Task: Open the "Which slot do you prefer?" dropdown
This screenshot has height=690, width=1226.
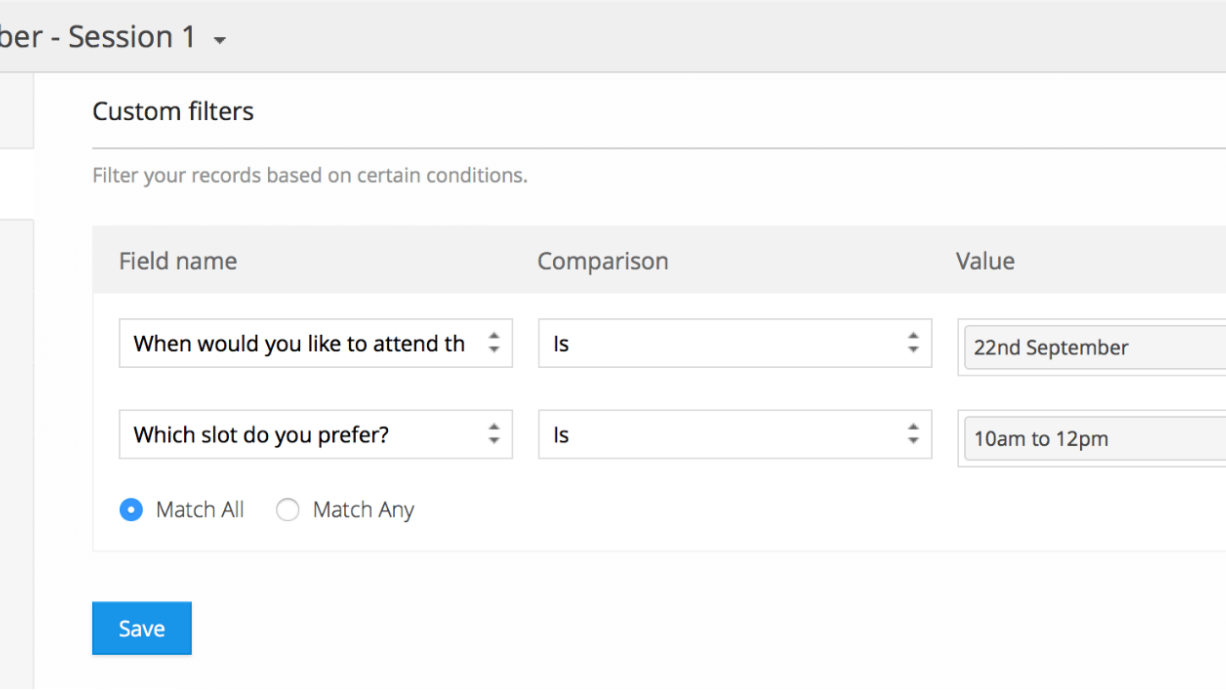Action: point(300,434)
